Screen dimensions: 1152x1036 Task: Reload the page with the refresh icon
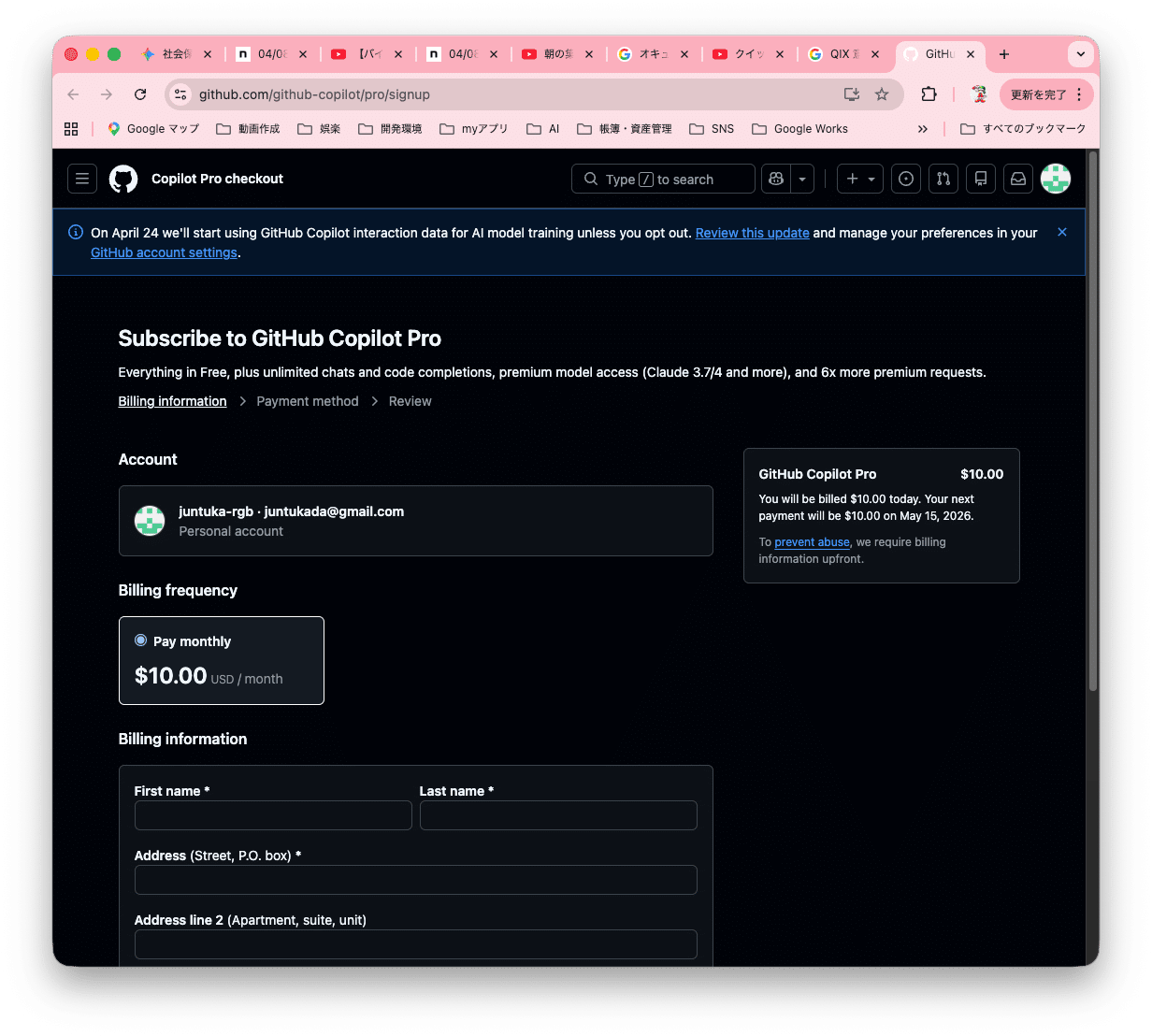click(140, 94)
